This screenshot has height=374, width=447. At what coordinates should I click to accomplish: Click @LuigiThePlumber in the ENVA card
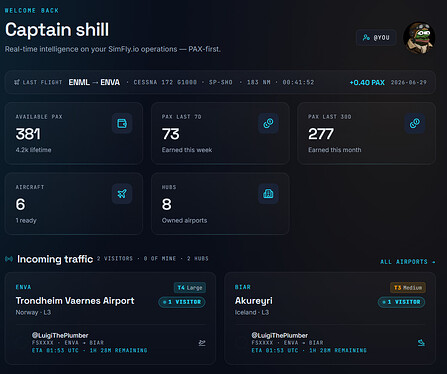(x=60, y=335)
